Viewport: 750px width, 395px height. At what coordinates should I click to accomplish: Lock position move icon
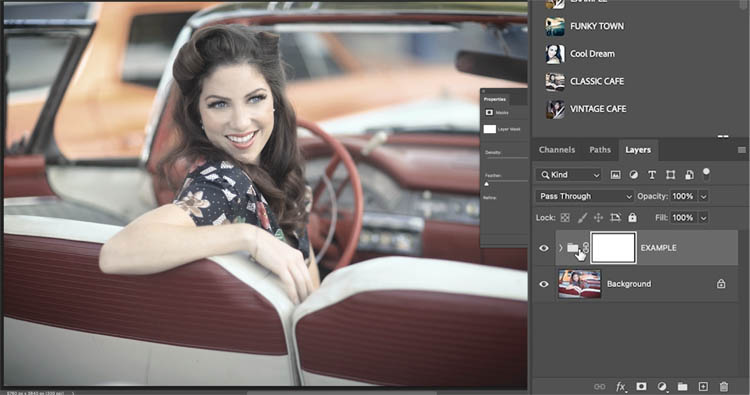pos(598,218)
